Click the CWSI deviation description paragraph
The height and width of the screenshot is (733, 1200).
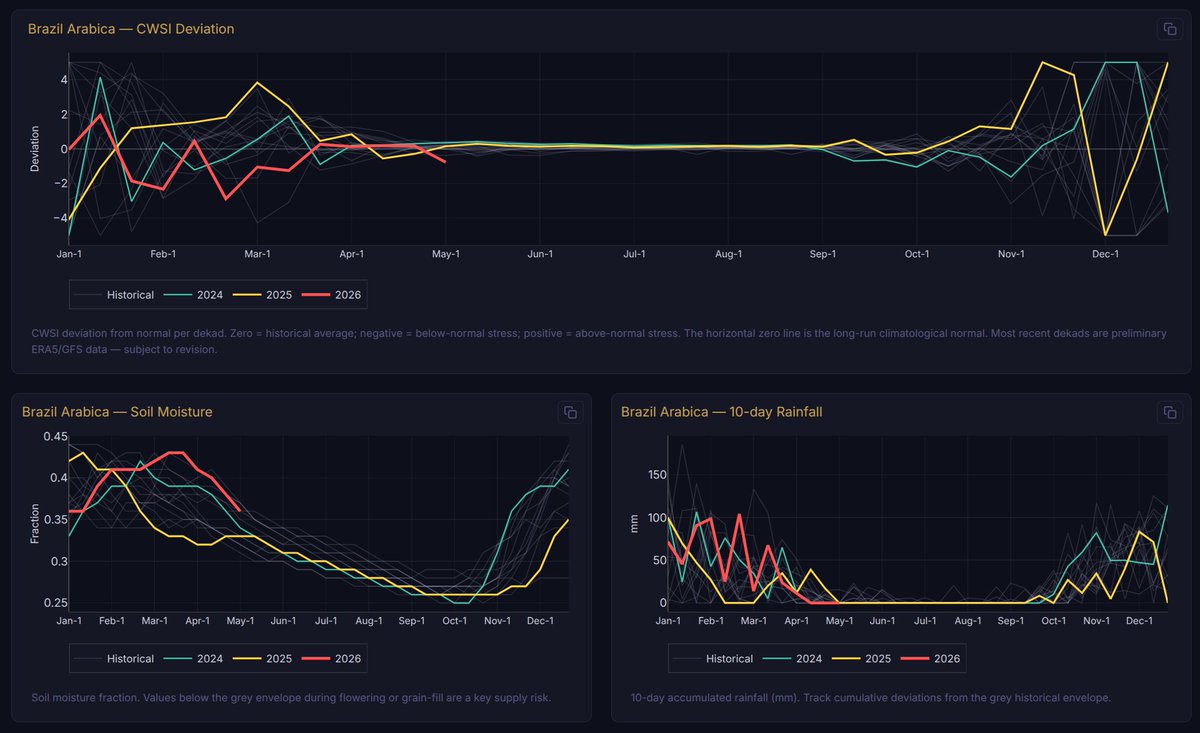tap(599, 341)
